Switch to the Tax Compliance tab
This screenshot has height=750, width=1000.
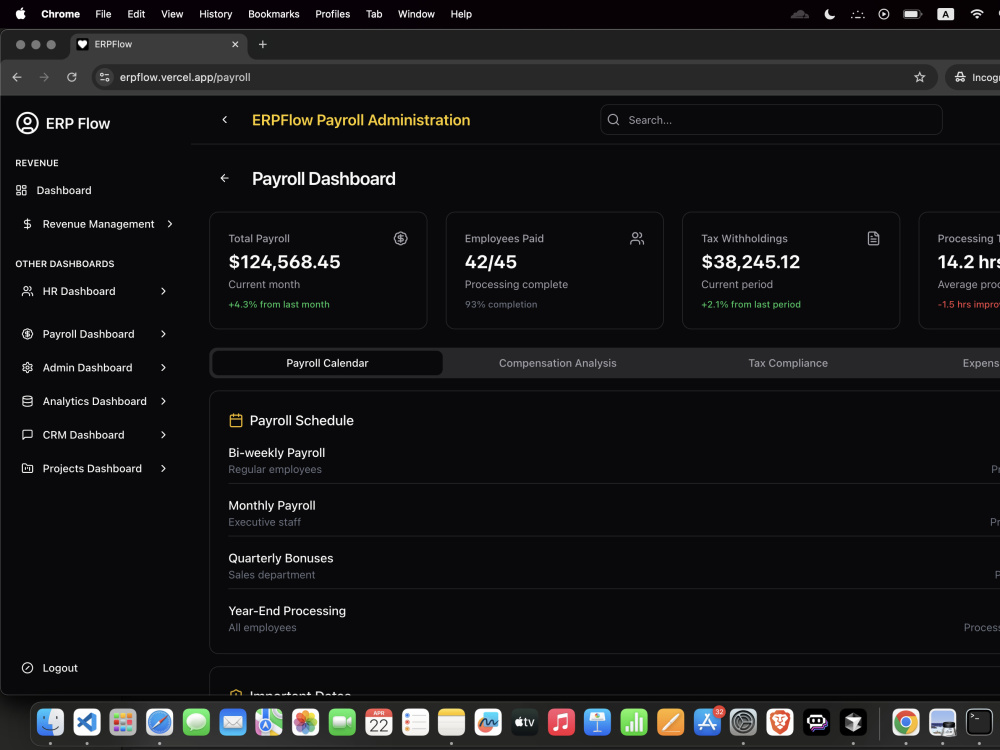tap(788, 363)
